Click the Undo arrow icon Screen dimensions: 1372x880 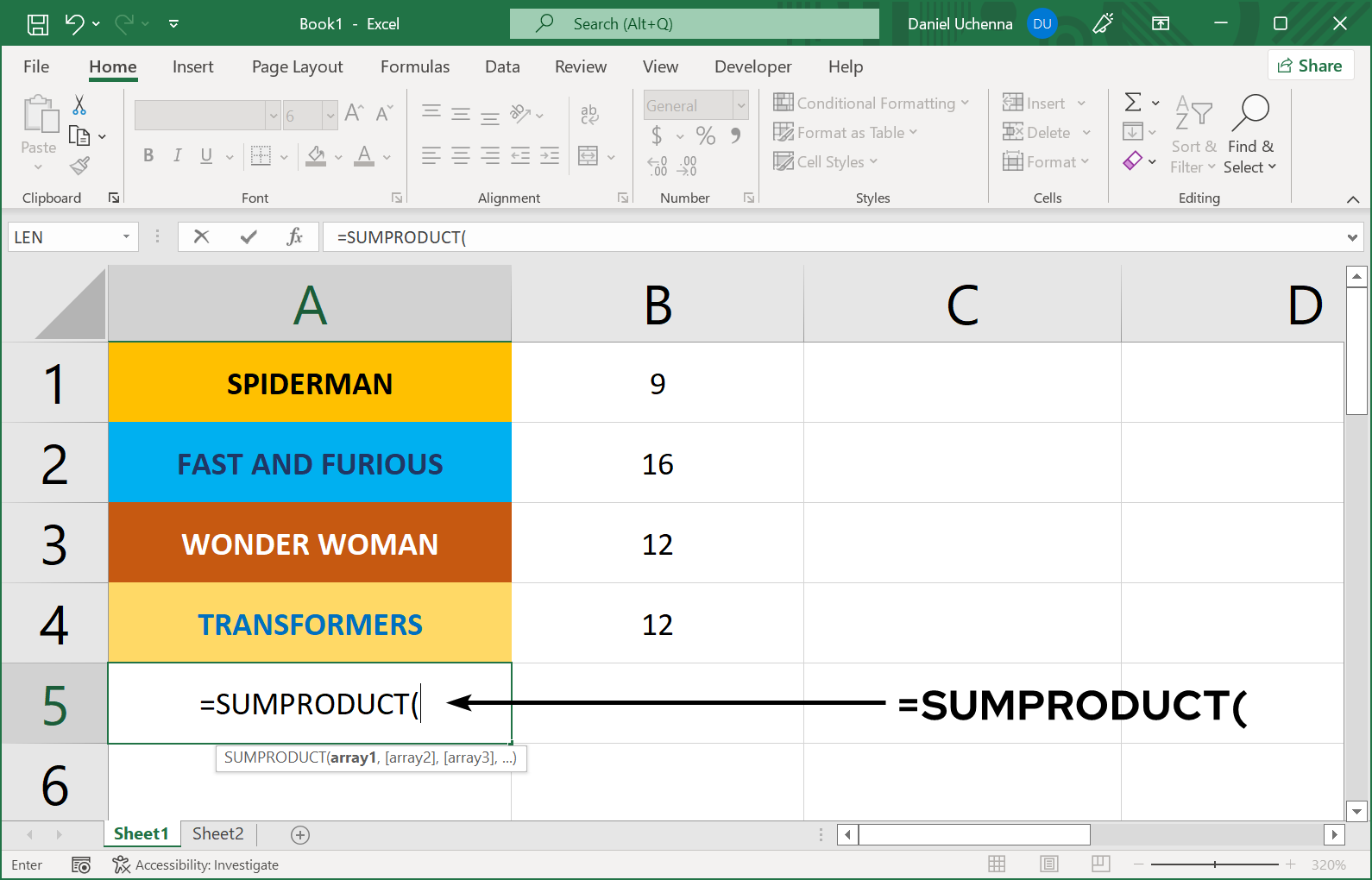[x=75, y=24]
